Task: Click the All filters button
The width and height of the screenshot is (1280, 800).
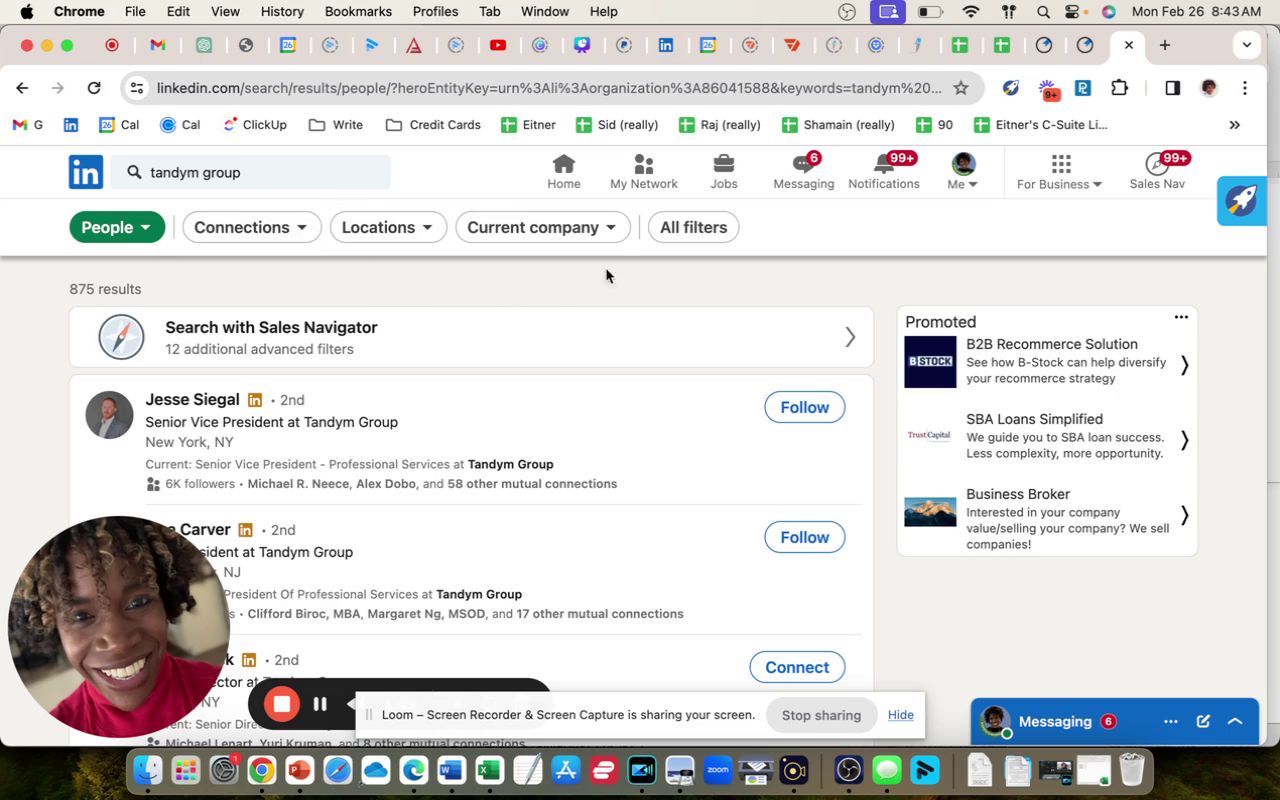Action: point(694,227)
